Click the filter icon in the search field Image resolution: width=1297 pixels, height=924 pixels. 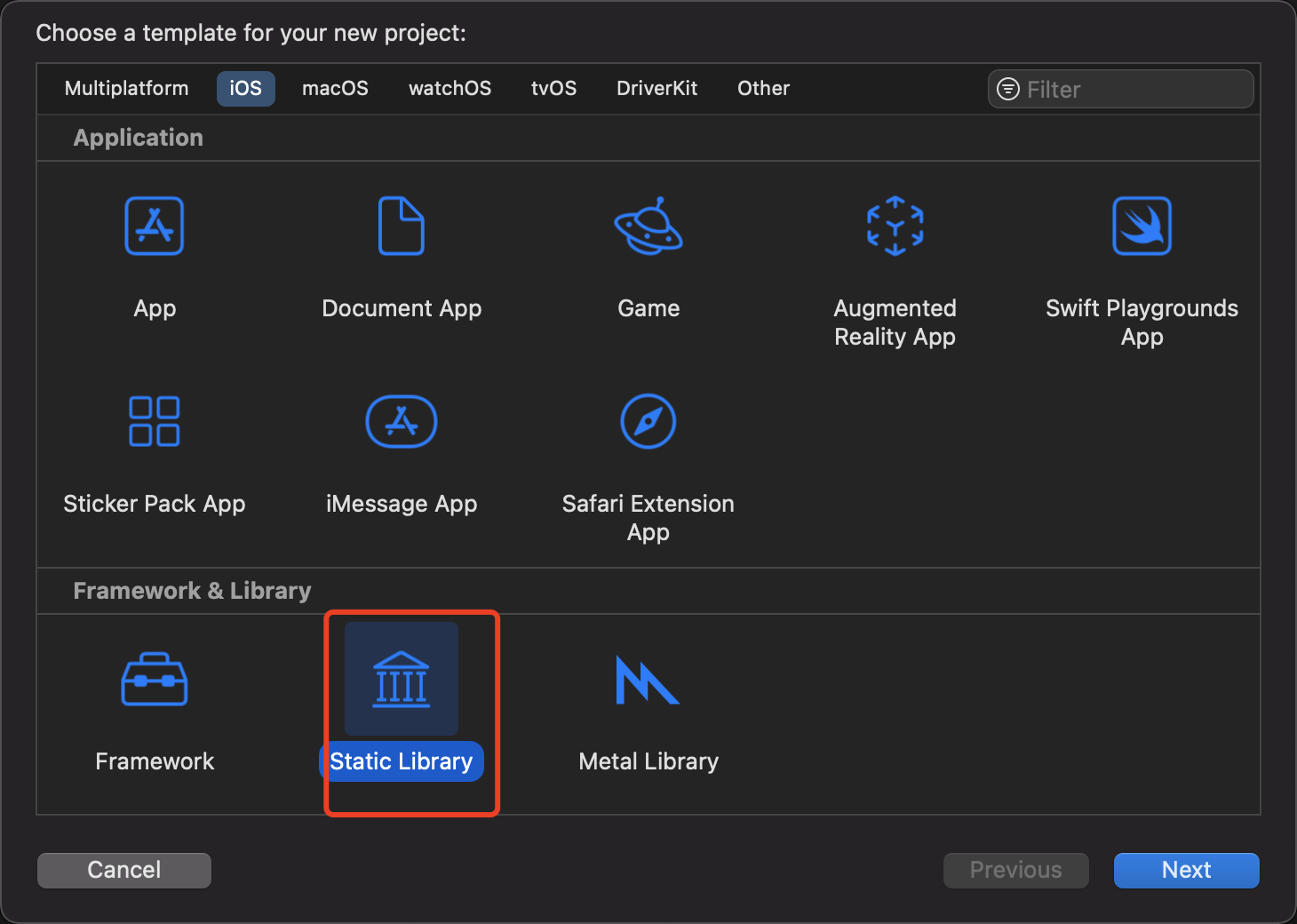[x=1008, y=89]
